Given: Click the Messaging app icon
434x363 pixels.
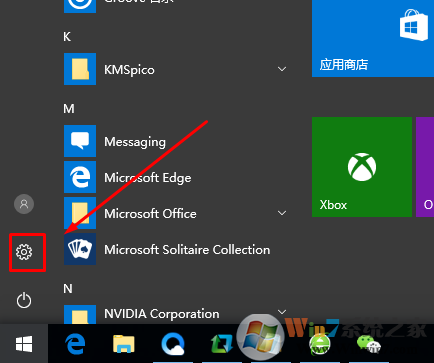Looking at the screenshot, I should point(80,141).
